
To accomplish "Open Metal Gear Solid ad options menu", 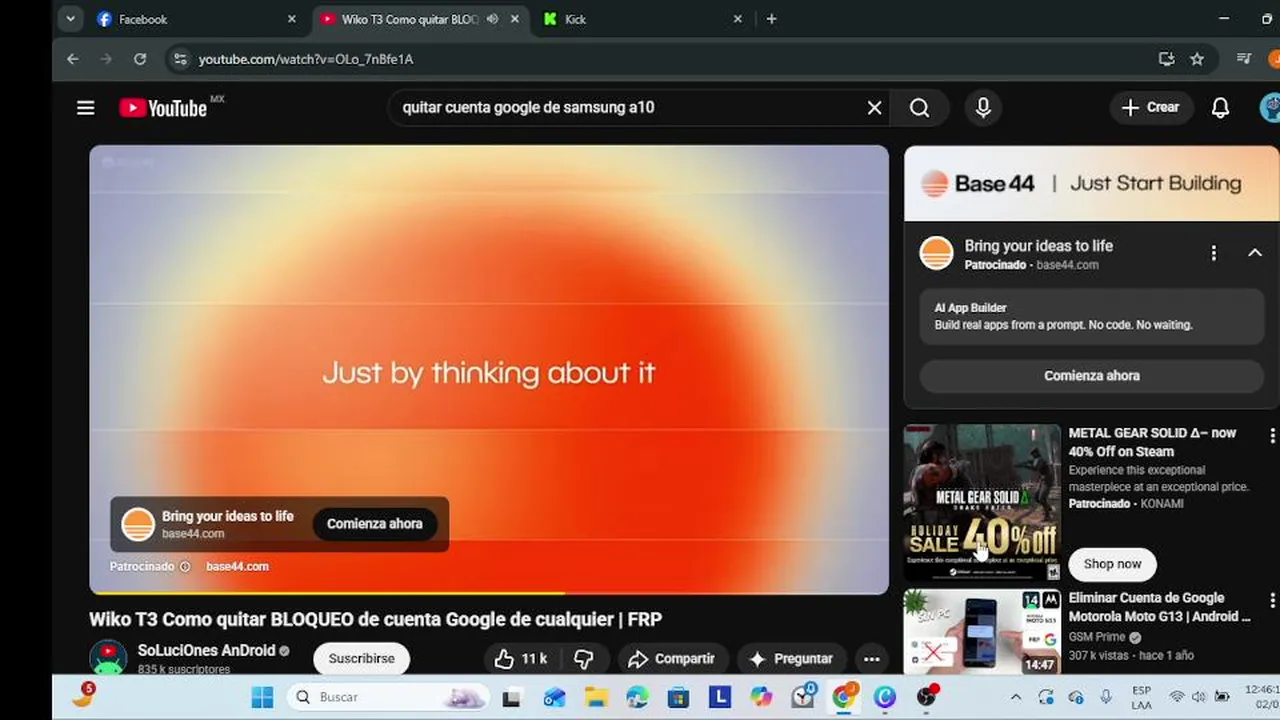I will click(x=1272, y=436).
